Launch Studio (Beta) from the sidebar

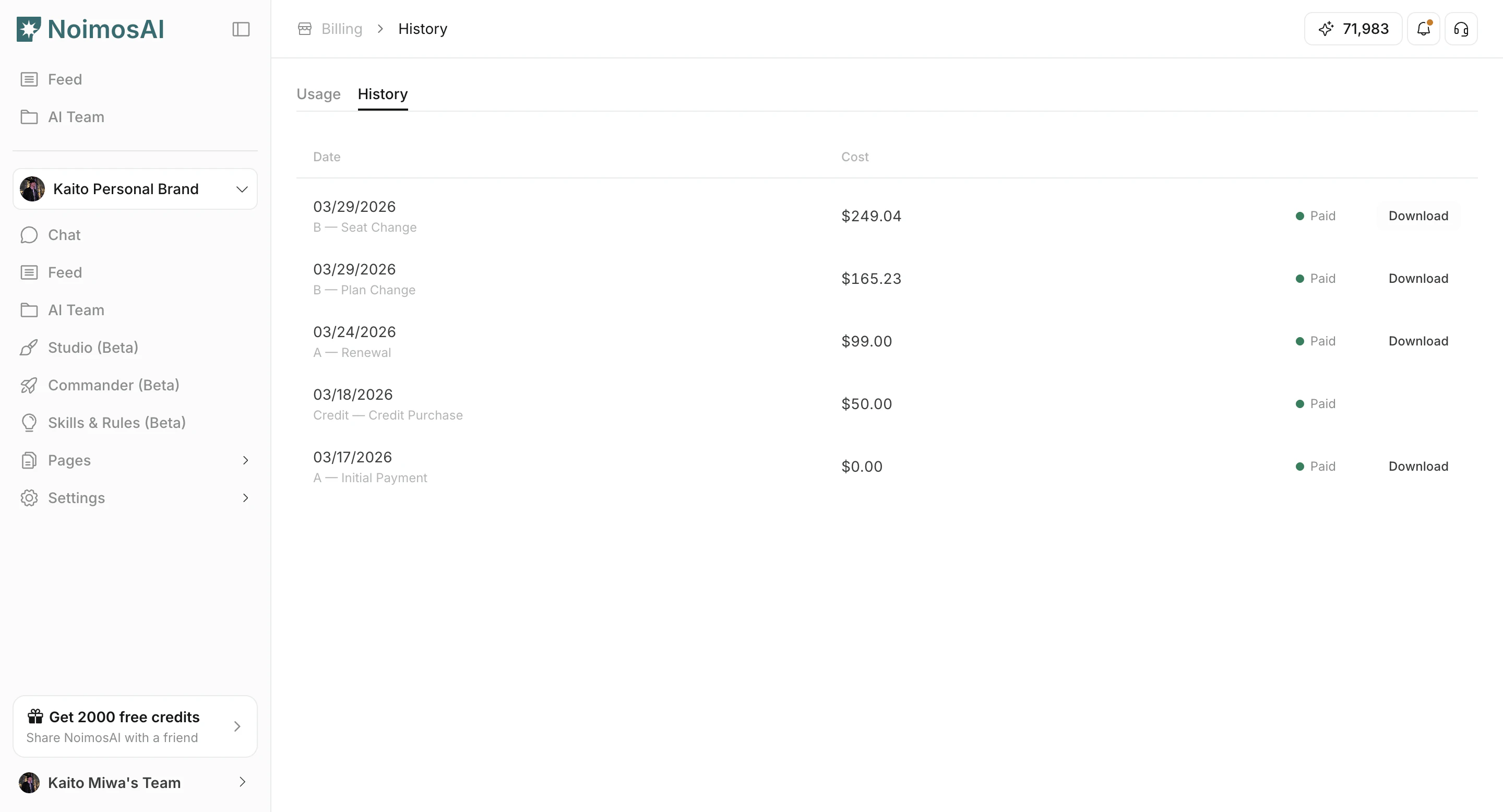pos(93,347)
